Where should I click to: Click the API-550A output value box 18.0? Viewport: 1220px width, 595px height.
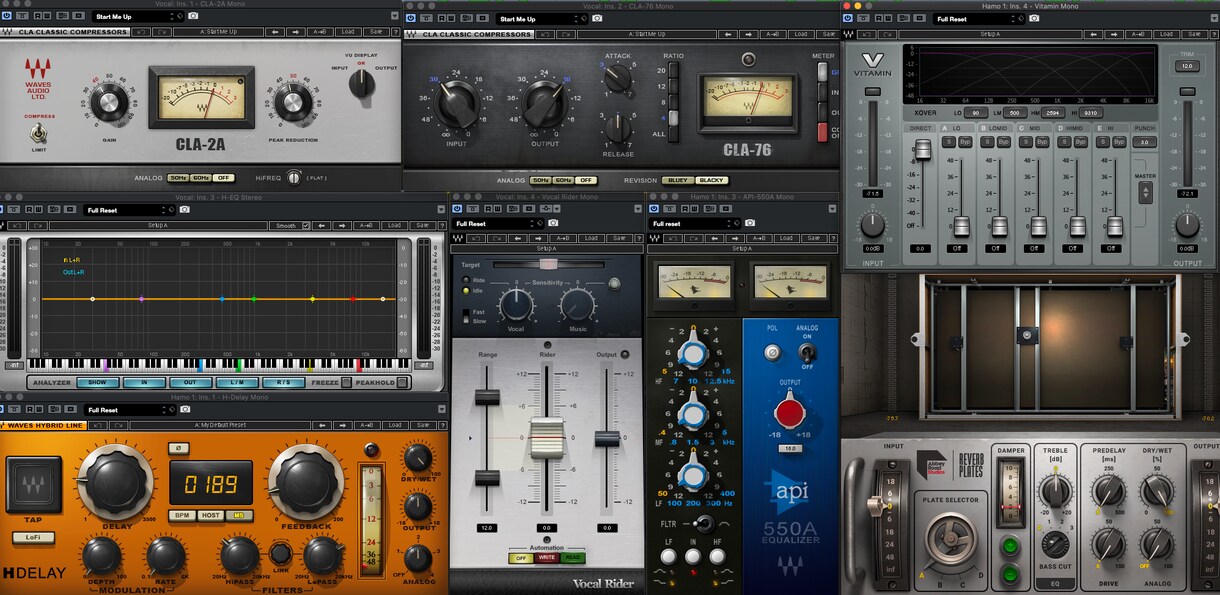(792, 449)
